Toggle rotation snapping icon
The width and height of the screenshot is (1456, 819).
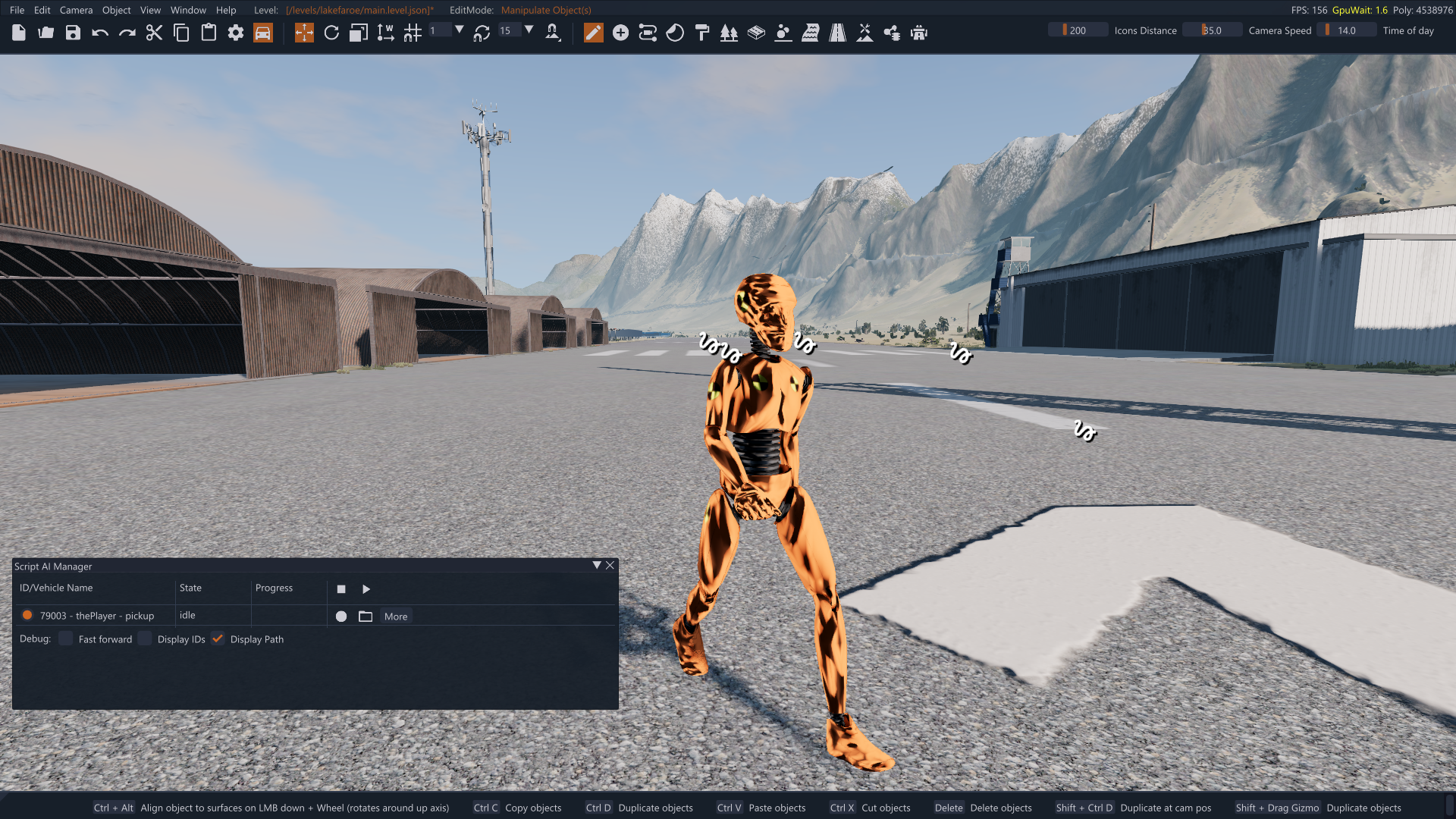482,33
